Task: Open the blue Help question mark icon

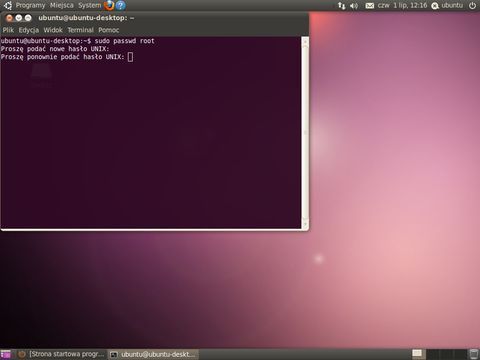Action: coord(121,5)
